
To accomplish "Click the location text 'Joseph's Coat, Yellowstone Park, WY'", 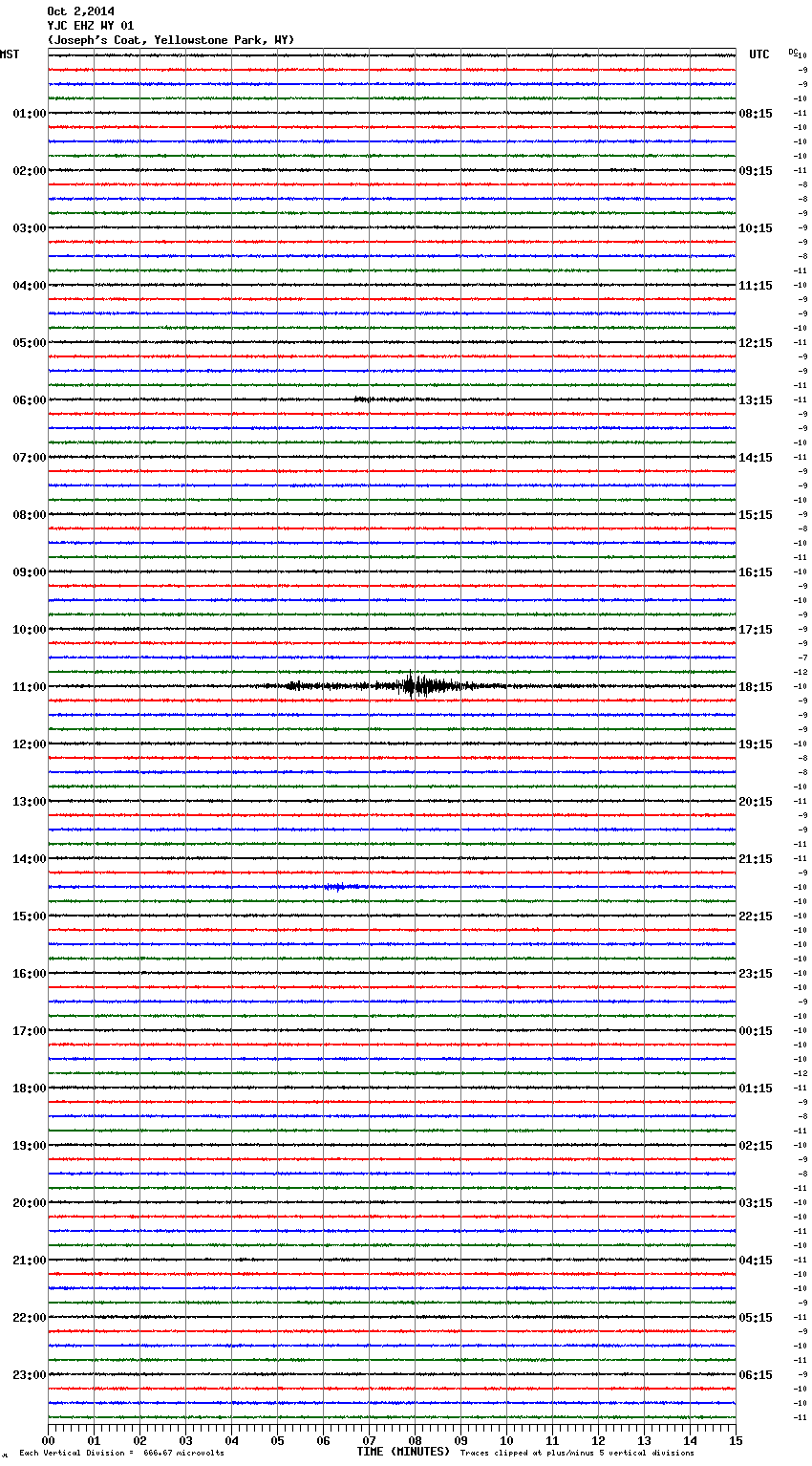I will point(171,40).
